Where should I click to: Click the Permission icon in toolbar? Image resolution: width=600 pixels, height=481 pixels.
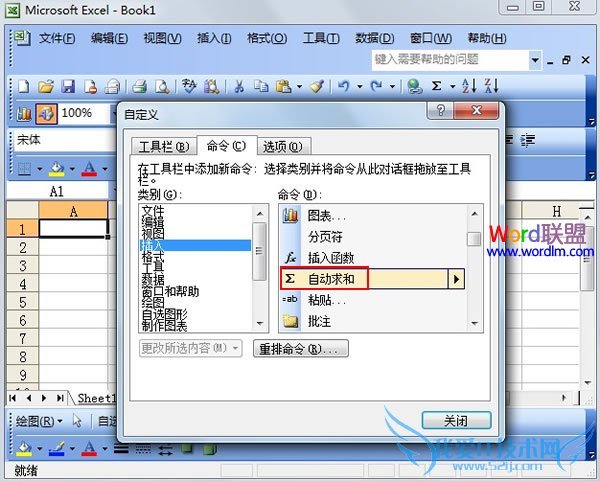coord(90,86)
